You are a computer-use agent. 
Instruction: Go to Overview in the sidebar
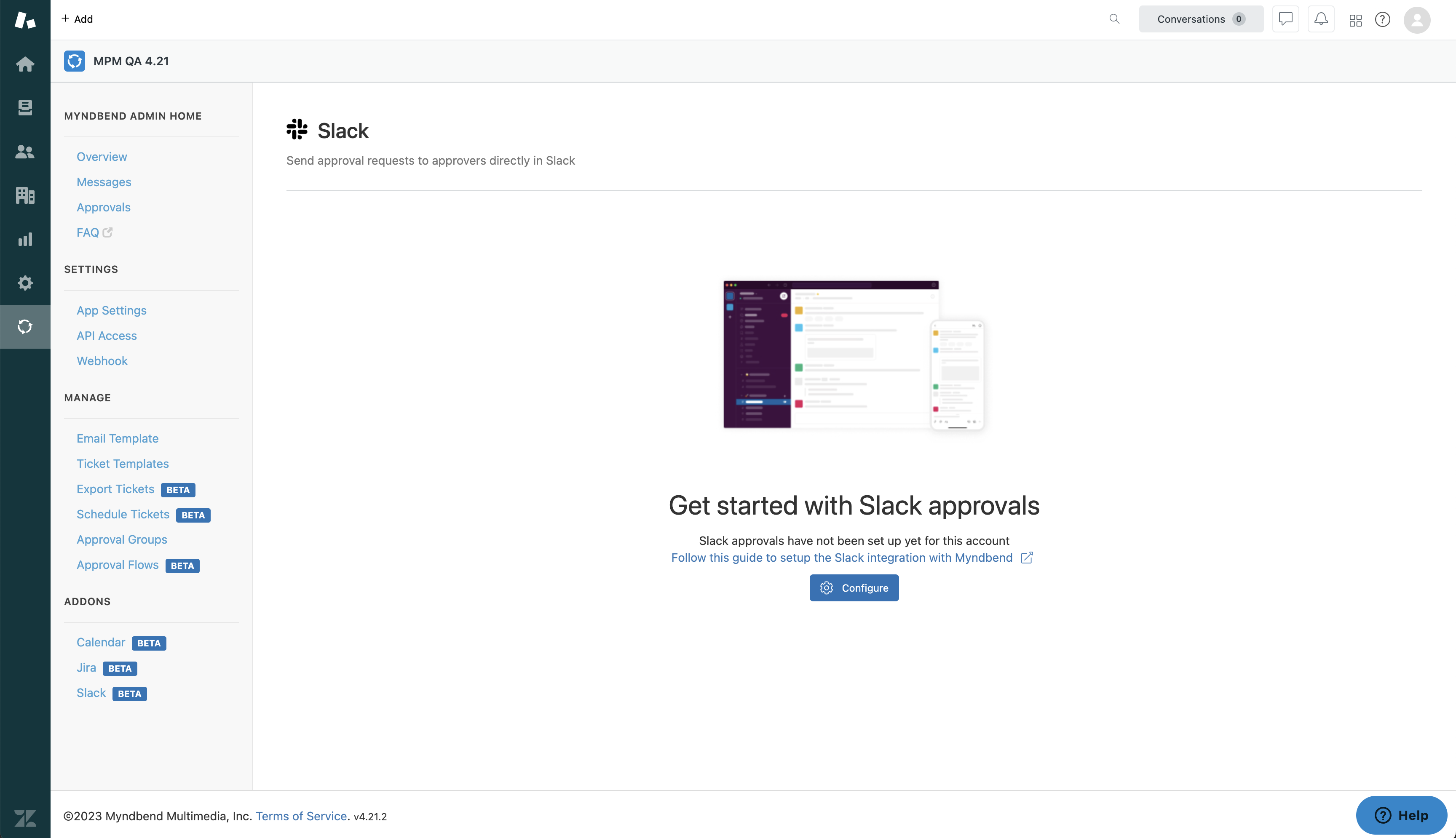(102, 157)
